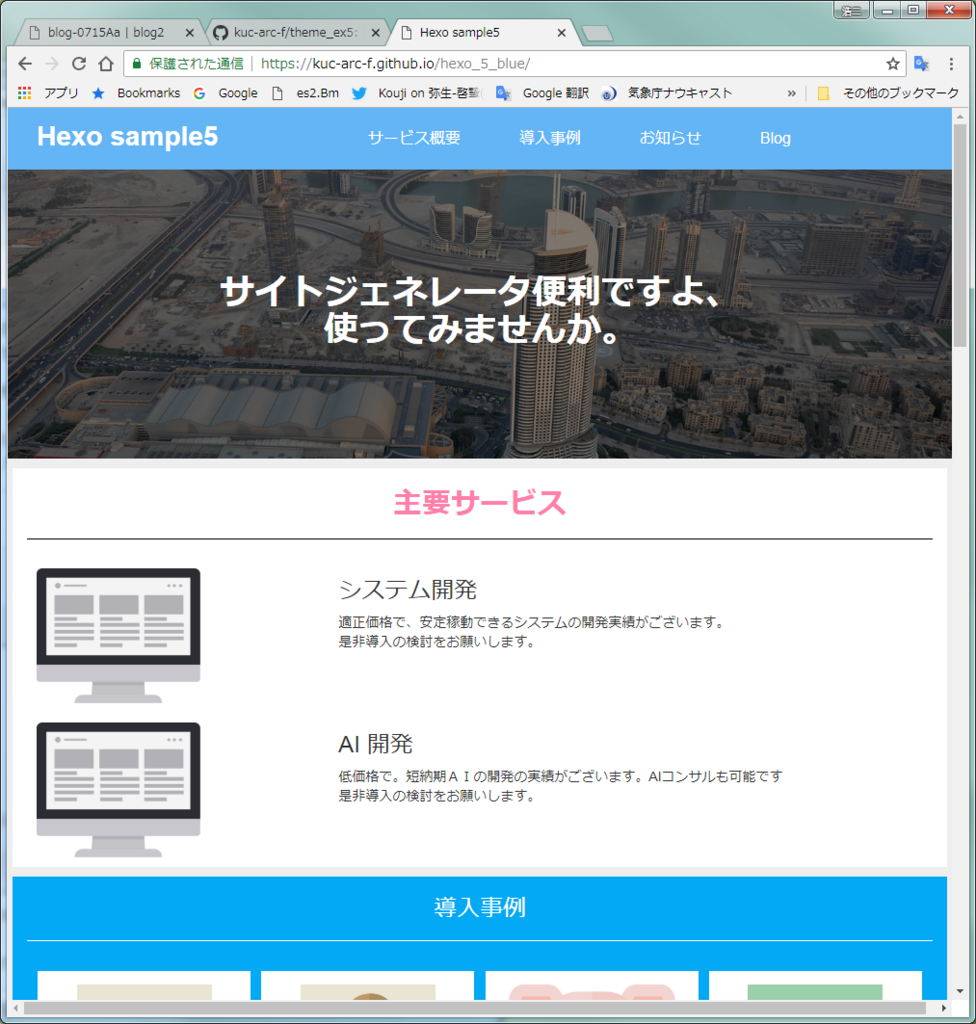Open a new tab with the blank tab button
Image resolution: width=976 pixels, height=1024 pixels.
tap(597, 33)
